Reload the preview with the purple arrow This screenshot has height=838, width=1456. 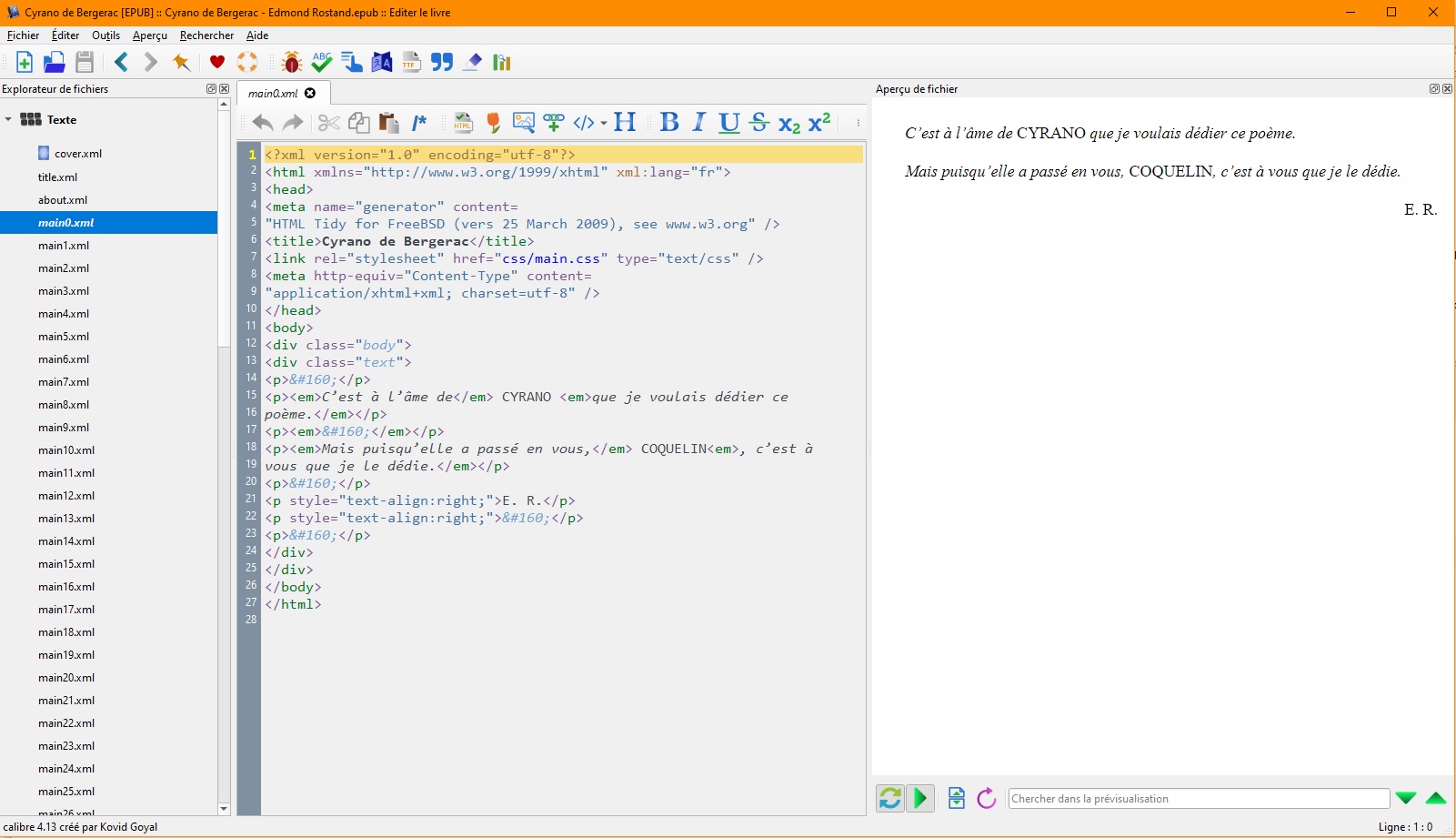(987, 798)
